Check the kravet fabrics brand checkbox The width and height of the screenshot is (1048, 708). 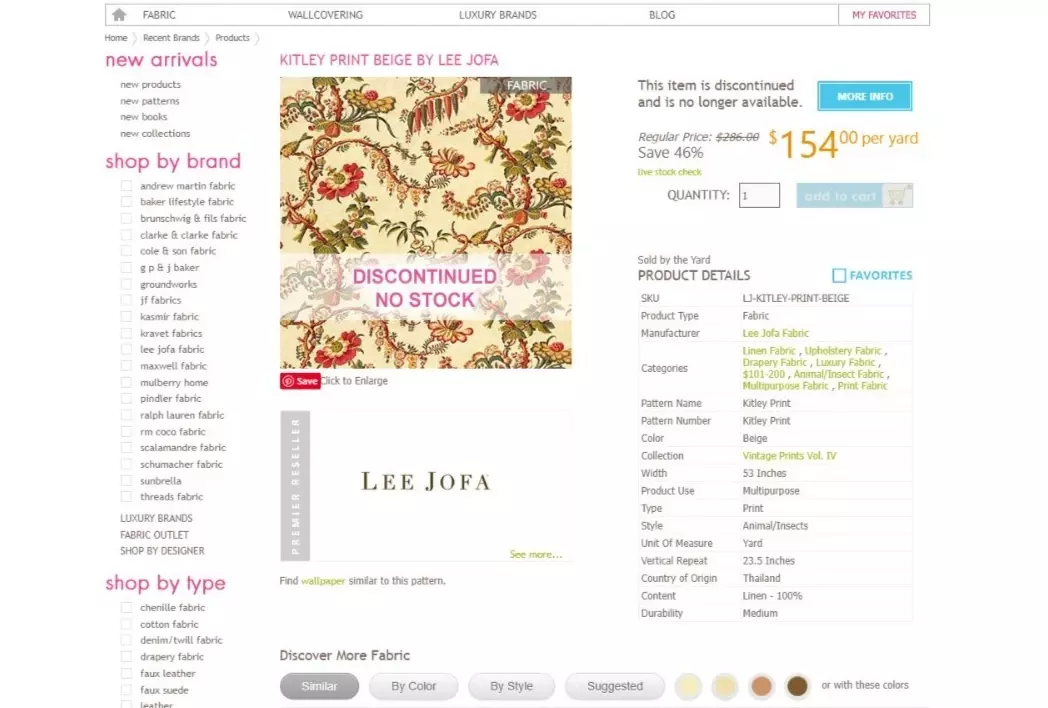126,333
